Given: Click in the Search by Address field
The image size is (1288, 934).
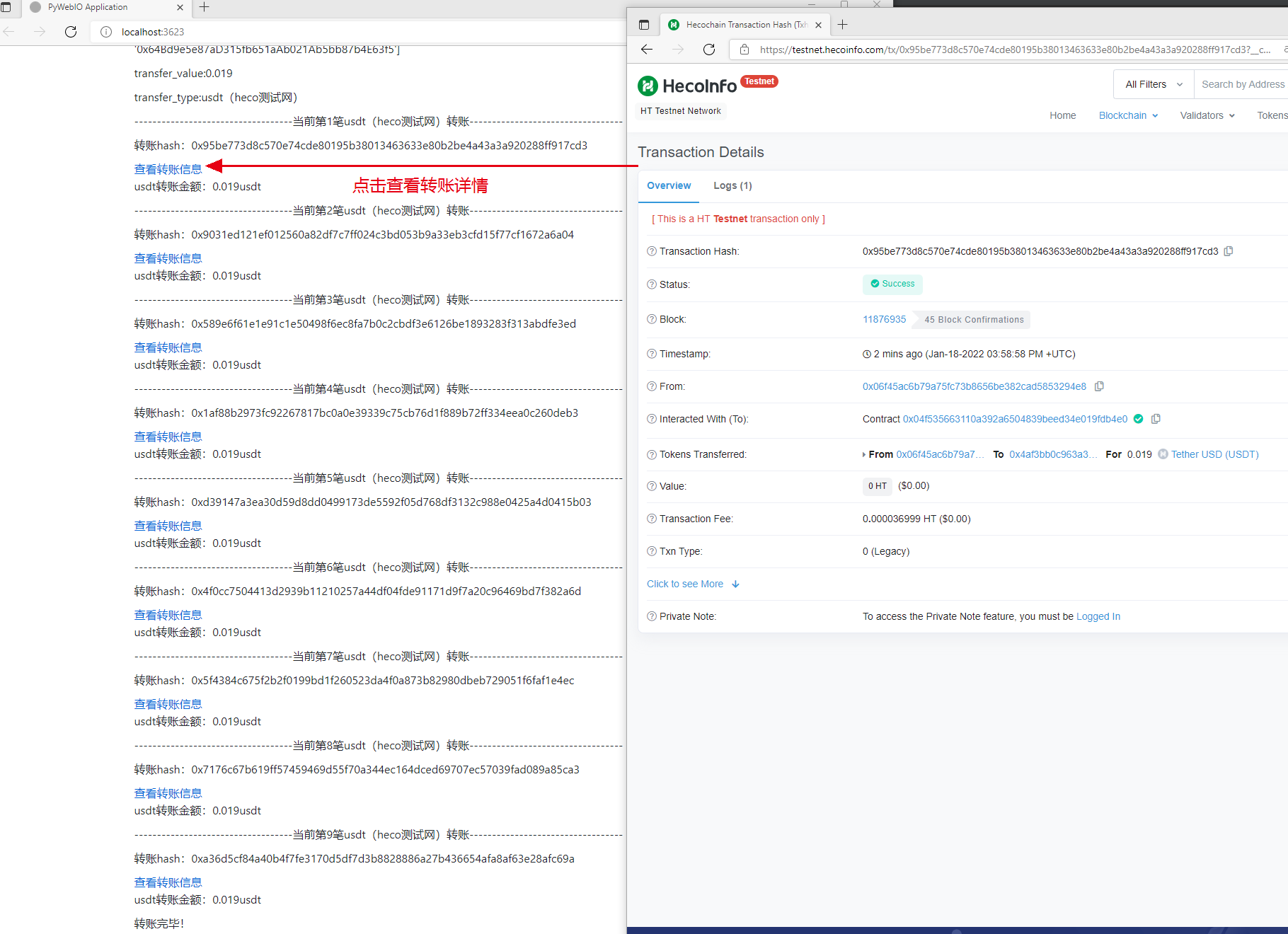Looking at the screenshot, I should 1243,84.
